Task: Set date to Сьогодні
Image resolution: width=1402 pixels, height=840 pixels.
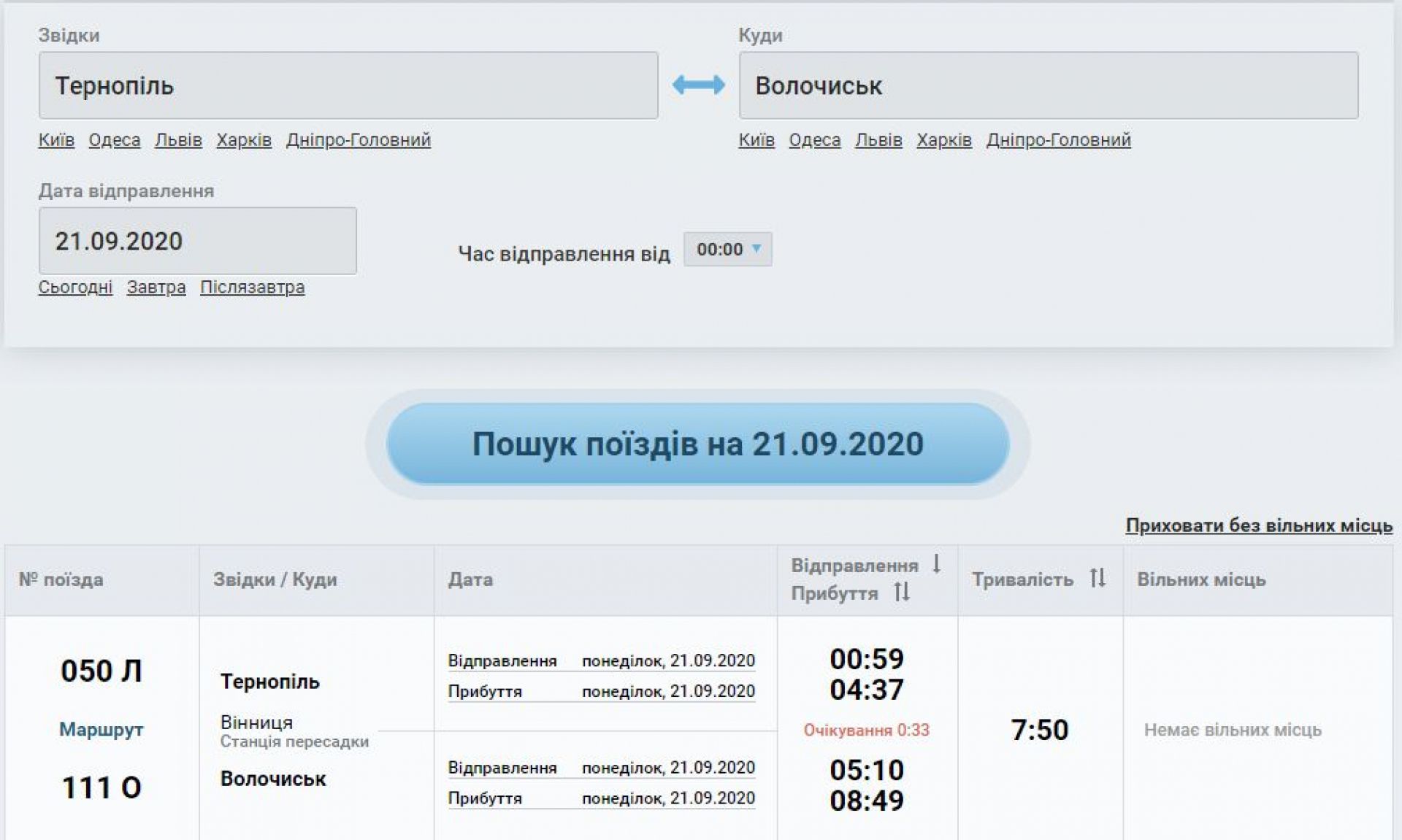Action: coord(75,288)
